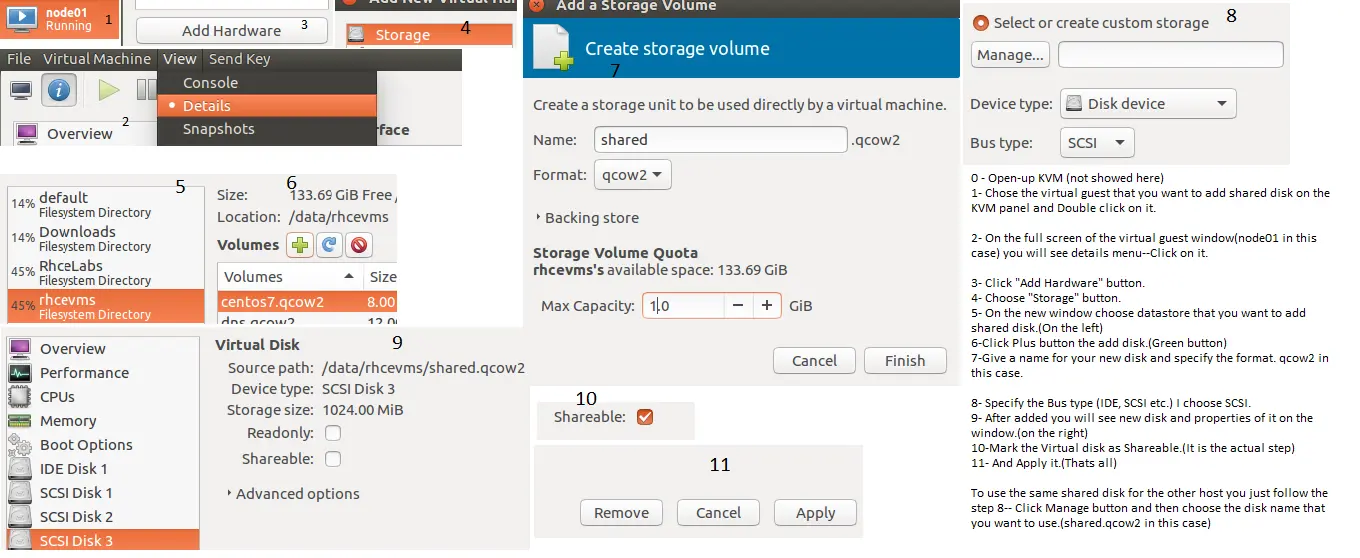Open the Format qcow2 dropdown
This screenshot has width=1360, height=558.
point(632,175)
